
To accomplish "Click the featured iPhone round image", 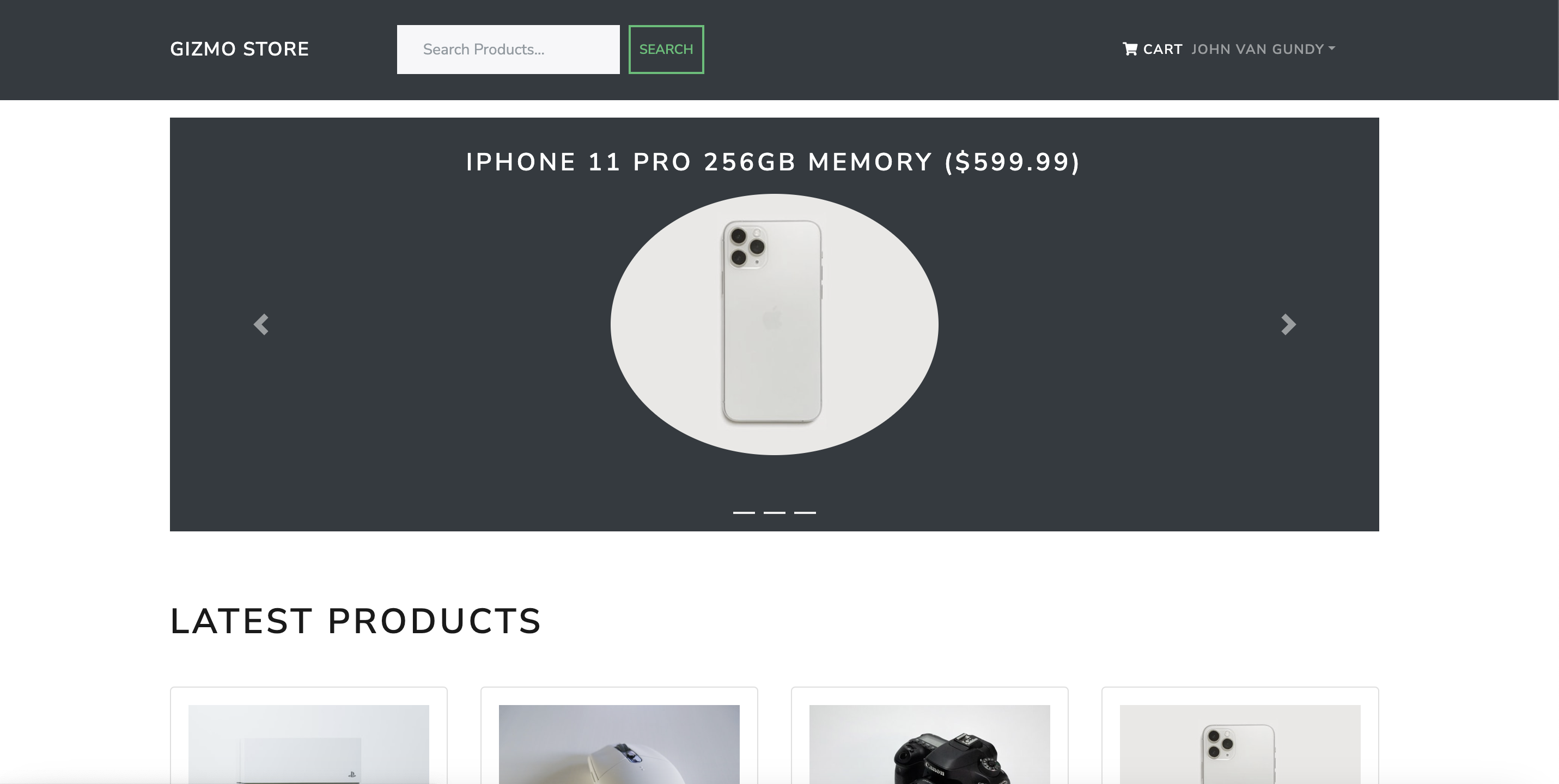I will [774, 324].
